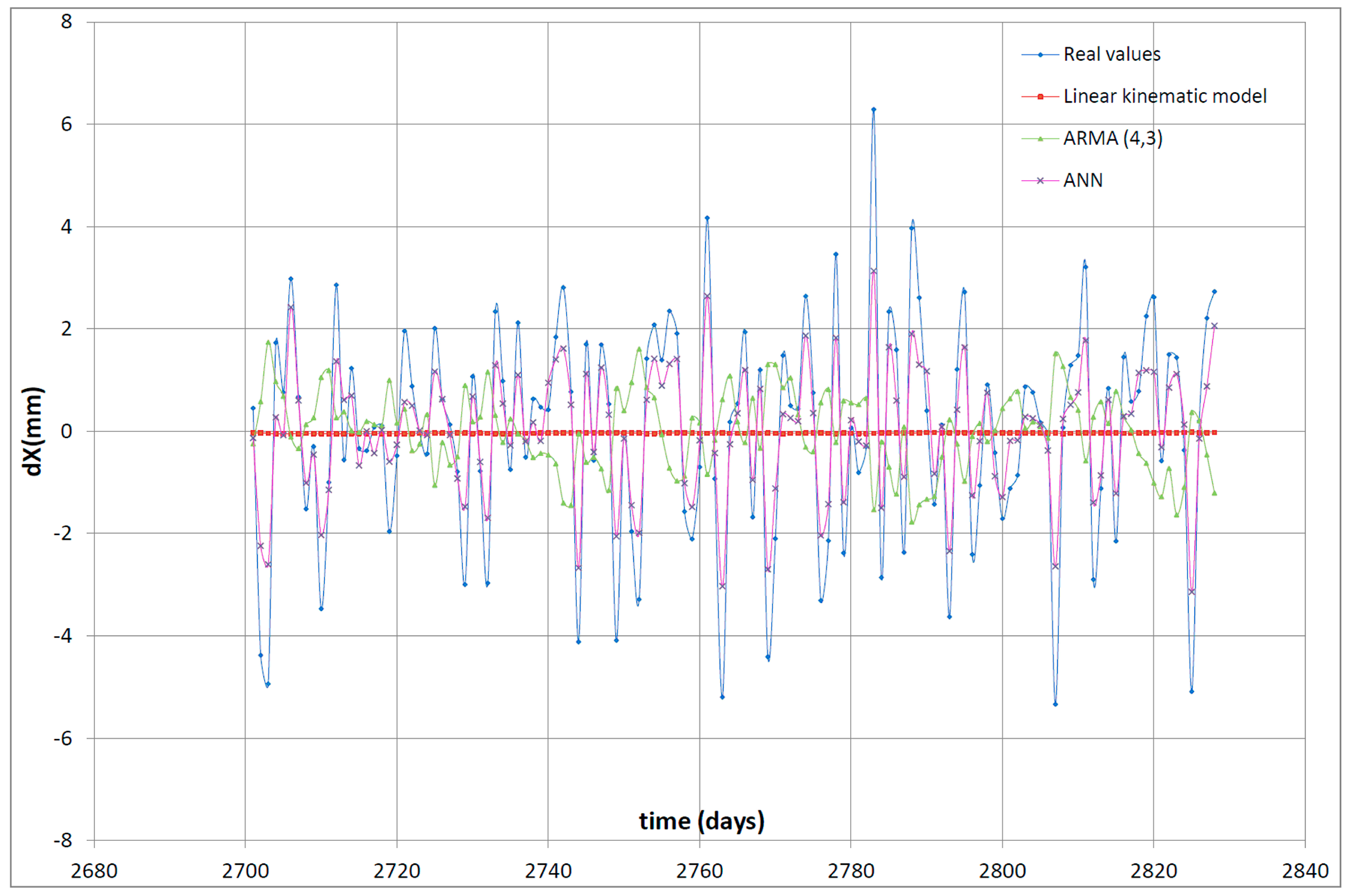This screenshot has height=896, width=1348.
Task: Select the Linear kinematic model legend text
Action: coord(1165,96)
